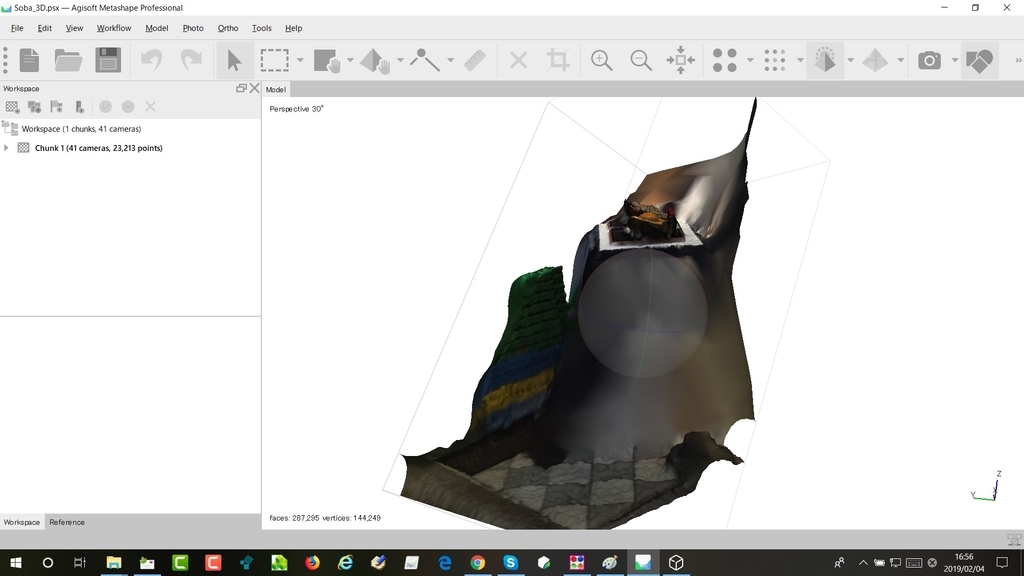Toggle the Navigation arrow tool
1024x576 pixels.
pyautogui.click(x=234, y=60)
